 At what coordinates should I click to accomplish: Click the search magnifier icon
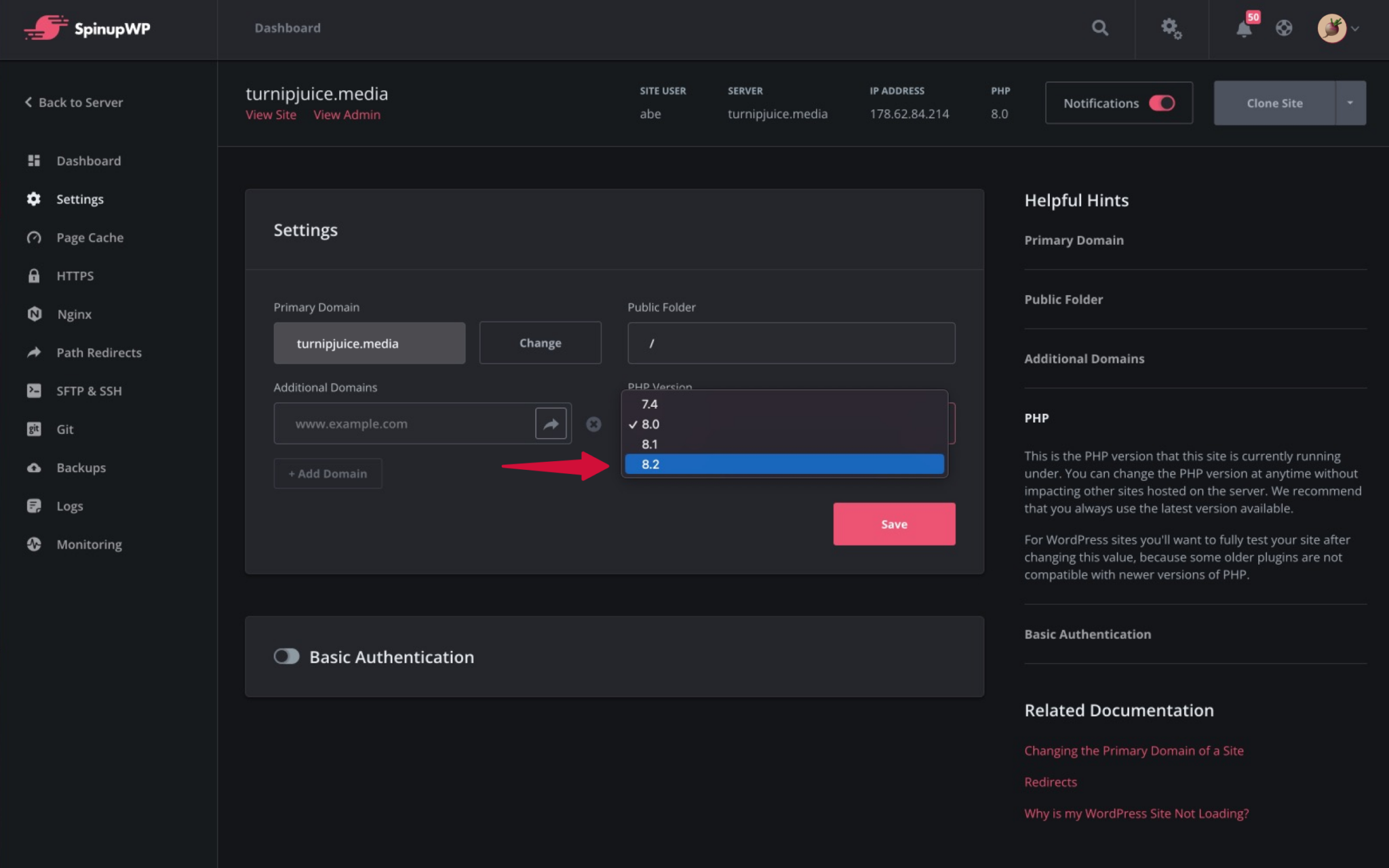pyautogui.click(x=1099, y=28)
